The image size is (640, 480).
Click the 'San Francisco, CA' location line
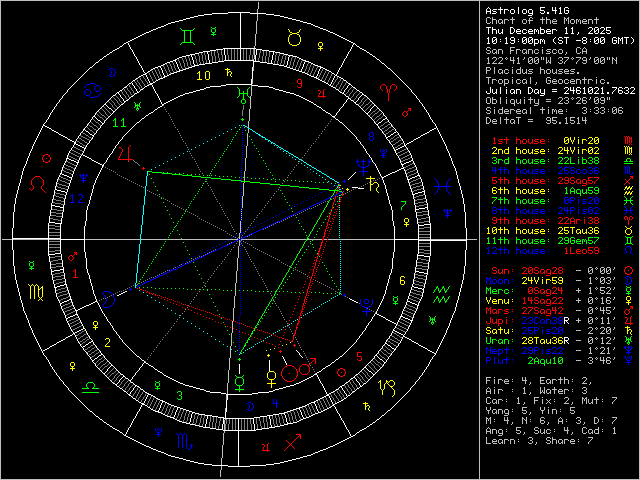pos(536,51)
